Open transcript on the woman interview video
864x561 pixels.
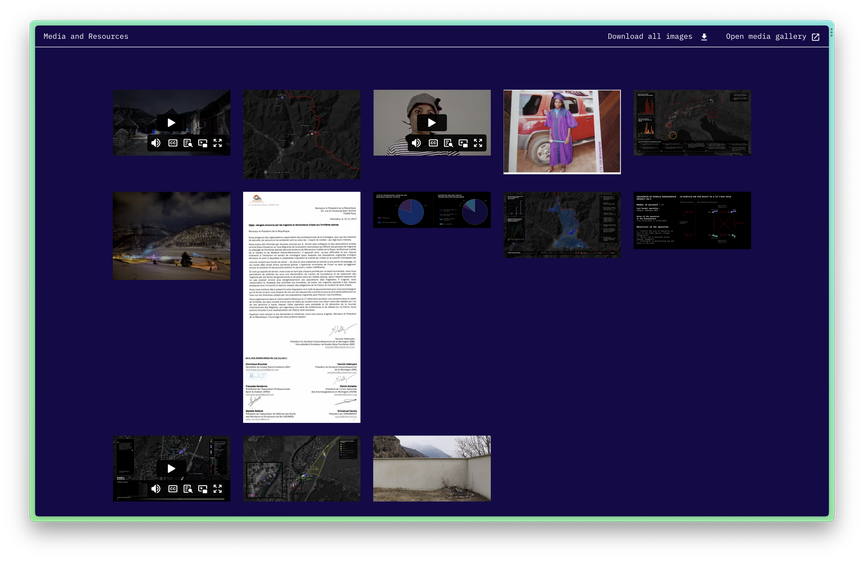(x=448, y=143)
